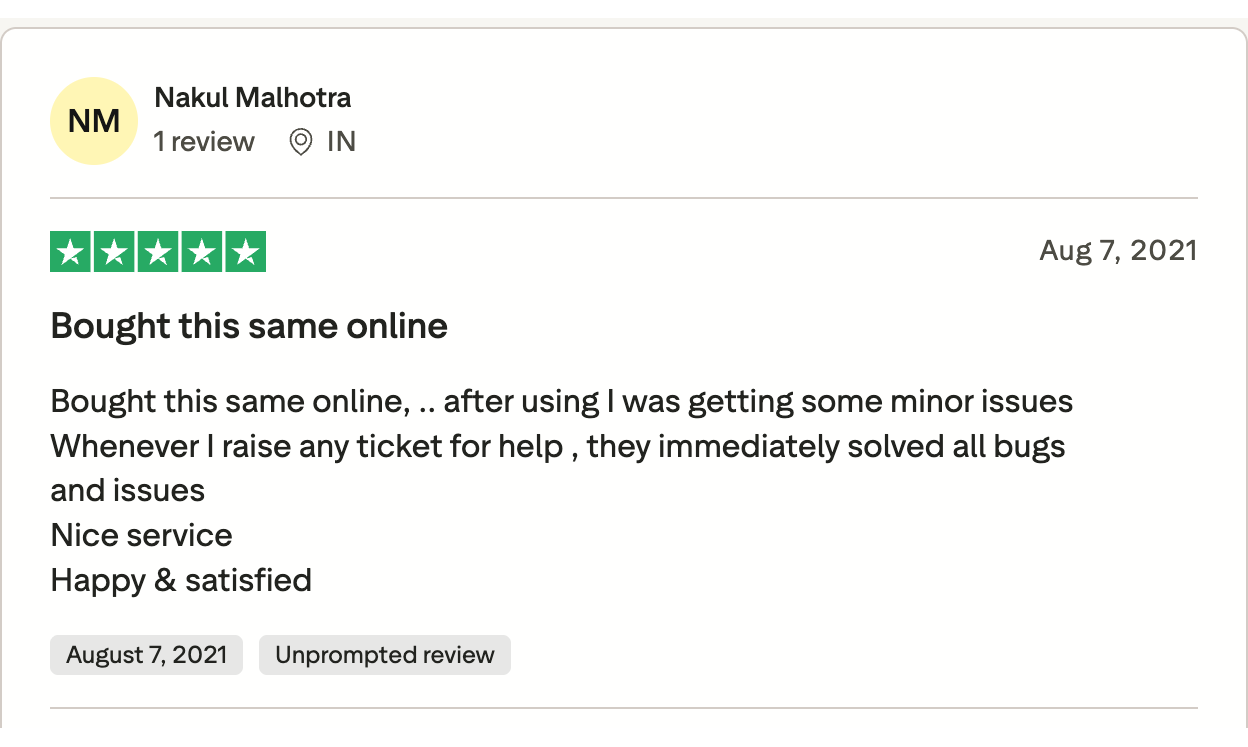Click the 'Unprompted review' badge
The image size is (1248, 747).
(x=385, y=655)
